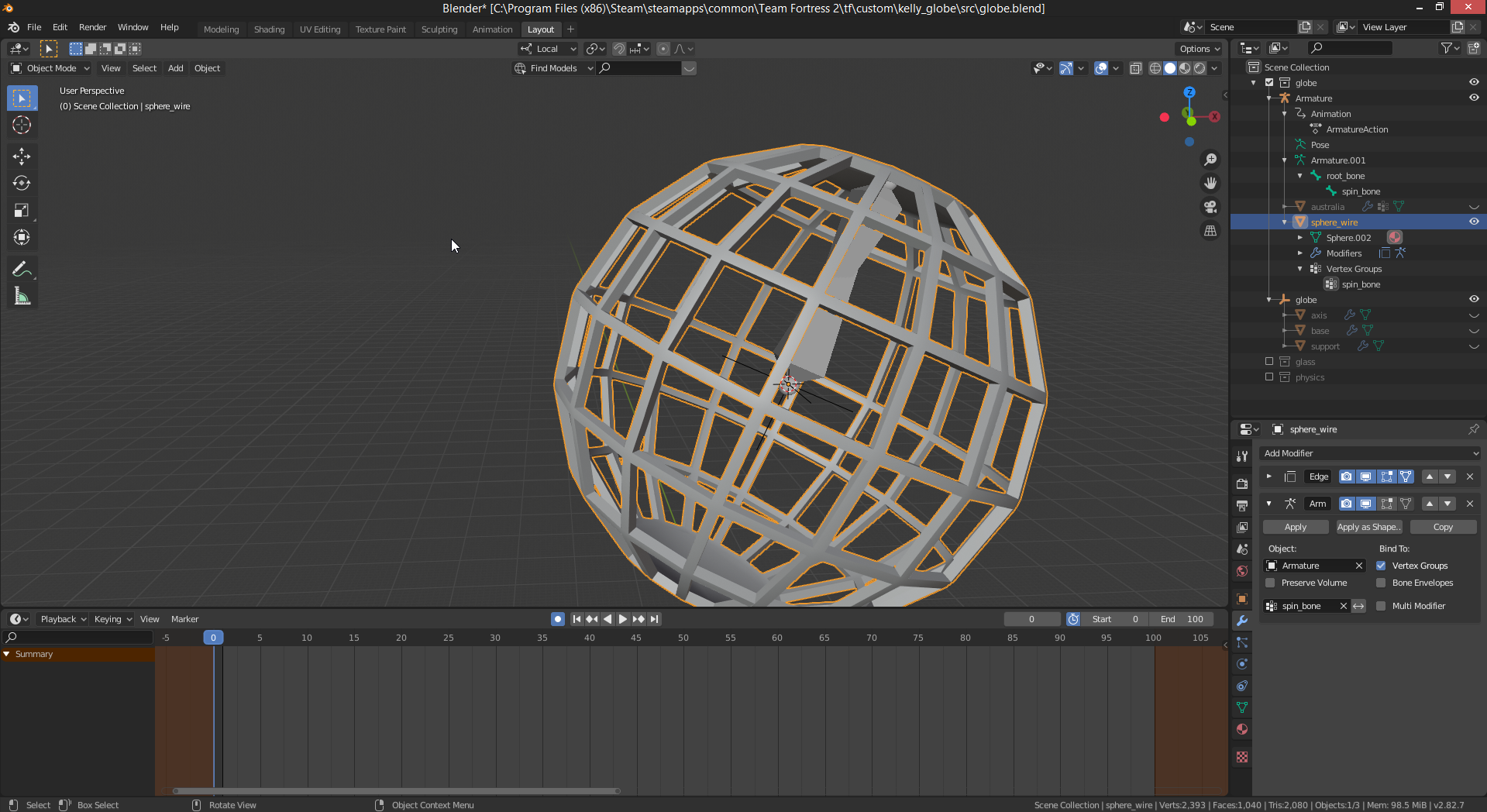
Task: Switch to the Sculpting workspace tab
Action: (x=439, y=29)
